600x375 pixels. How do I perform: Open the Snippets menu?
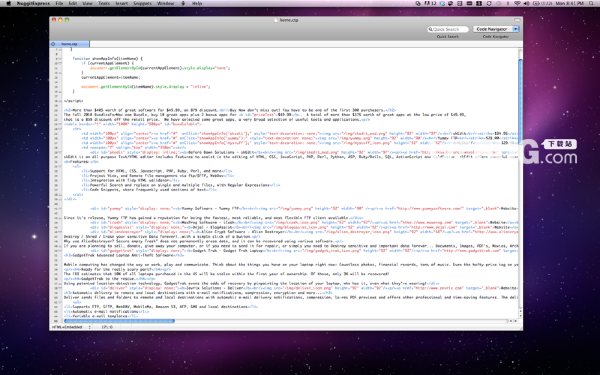click(x=142, y=3)
